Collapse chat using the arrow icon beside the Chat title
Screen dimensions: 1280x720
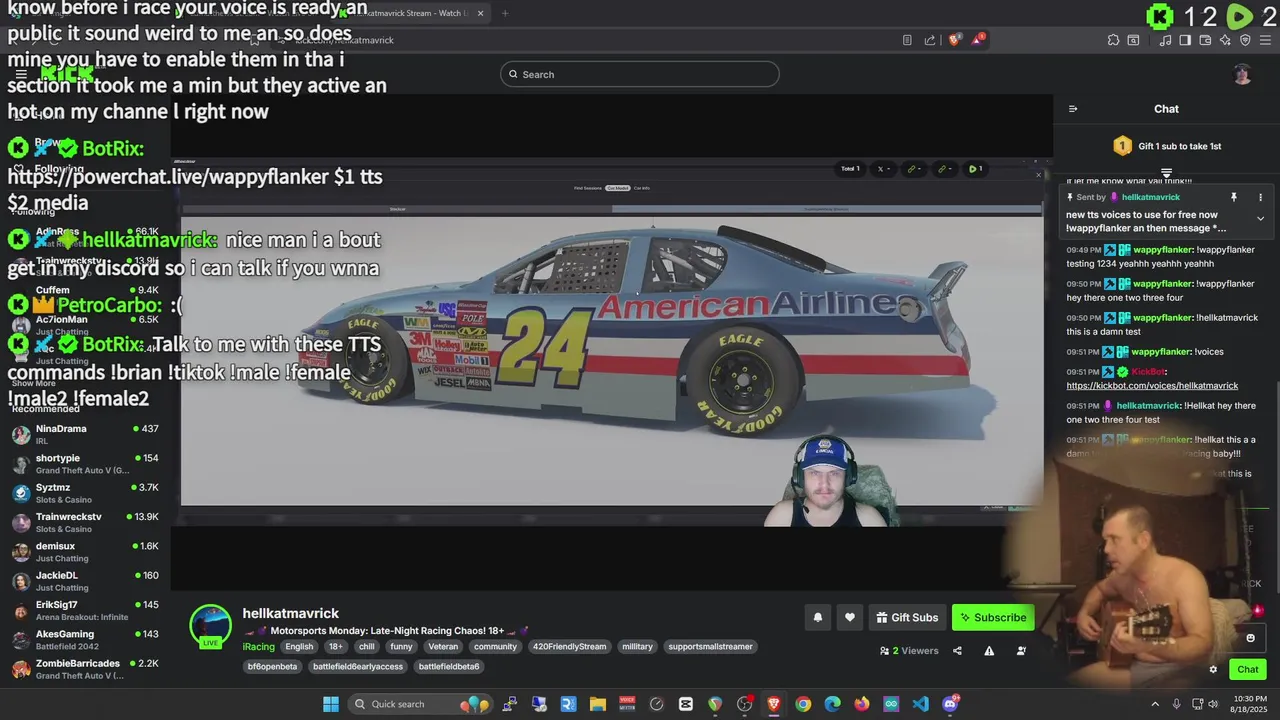coord(1073,109)
